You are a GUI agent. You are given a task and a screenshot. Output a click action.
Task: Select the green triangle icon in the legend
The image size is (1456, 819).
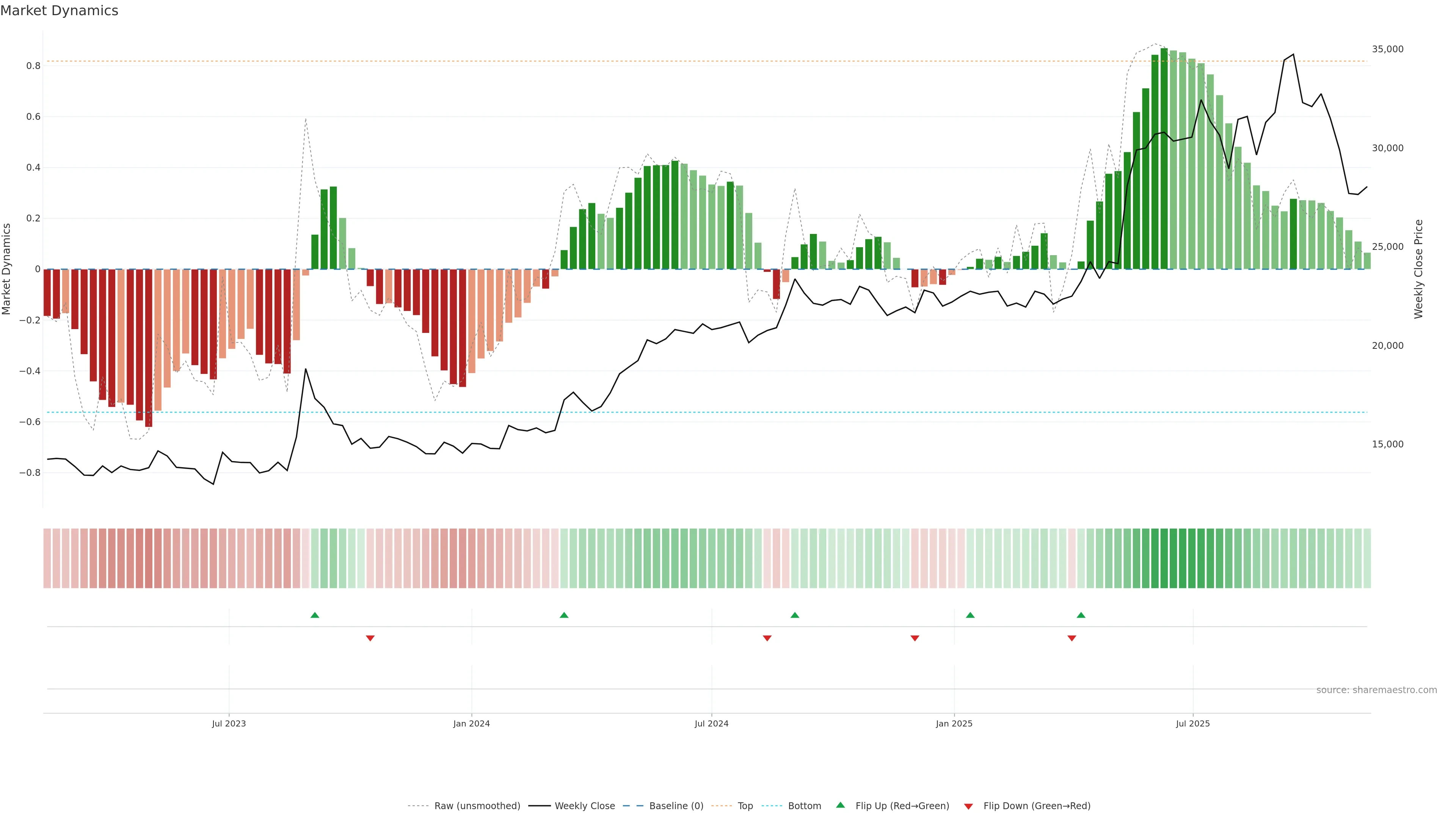click(x=841, y=805)
